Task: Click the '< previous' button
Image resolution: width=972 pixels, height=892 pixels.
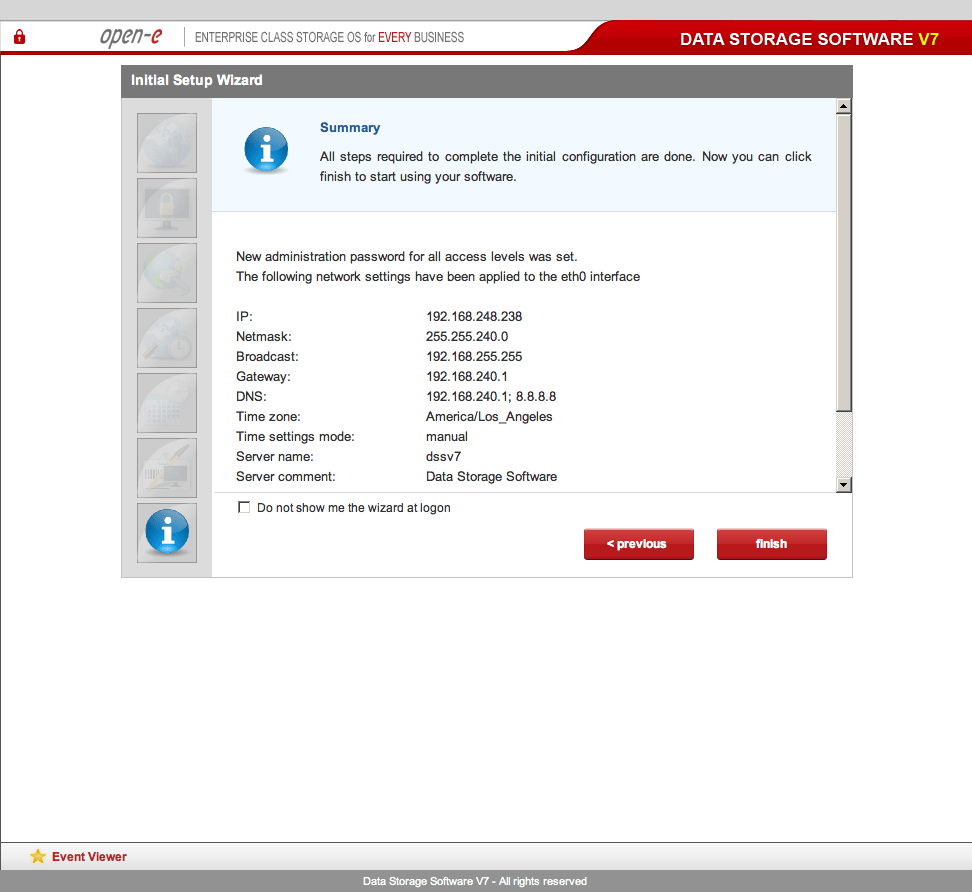Action: pos(638,544)
